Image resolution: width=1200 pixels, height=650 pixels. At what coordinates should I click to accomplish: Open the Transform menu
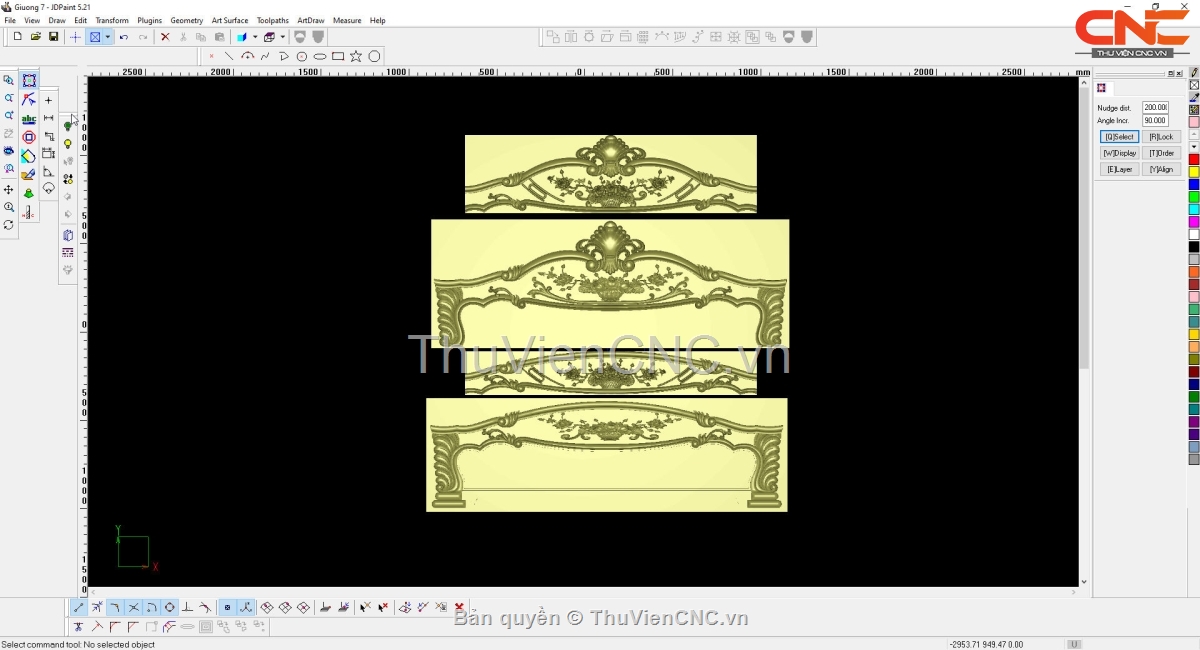112,20
